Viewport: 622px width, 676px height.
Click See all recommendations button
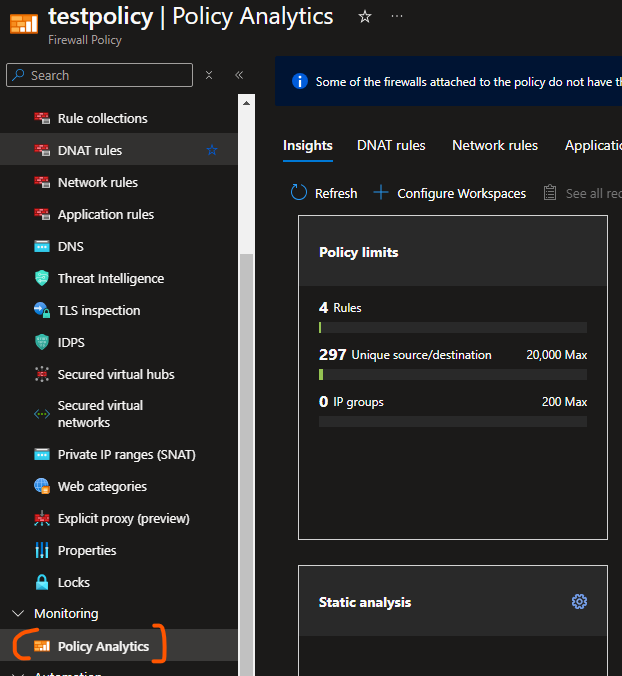pos(582,193)
